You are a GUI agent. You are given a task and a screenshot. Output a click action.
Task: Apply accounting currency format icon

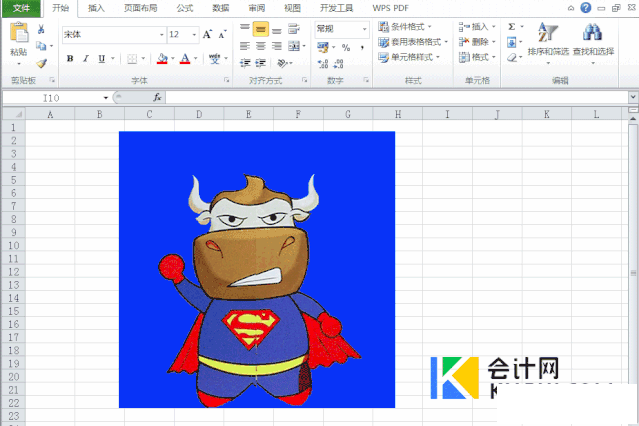point(323,47)
